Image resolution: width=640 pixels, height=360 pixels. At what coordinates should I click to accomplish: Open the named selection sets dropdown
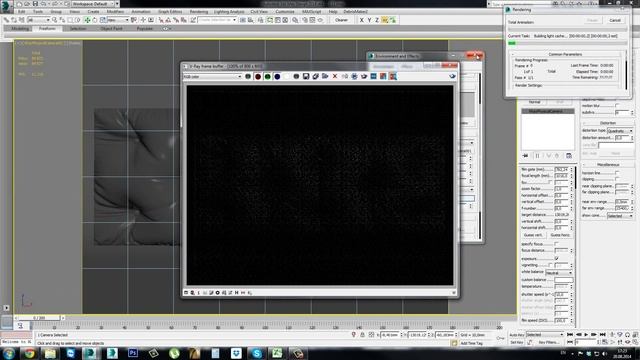pyautogui.click(x=217, y=20)
